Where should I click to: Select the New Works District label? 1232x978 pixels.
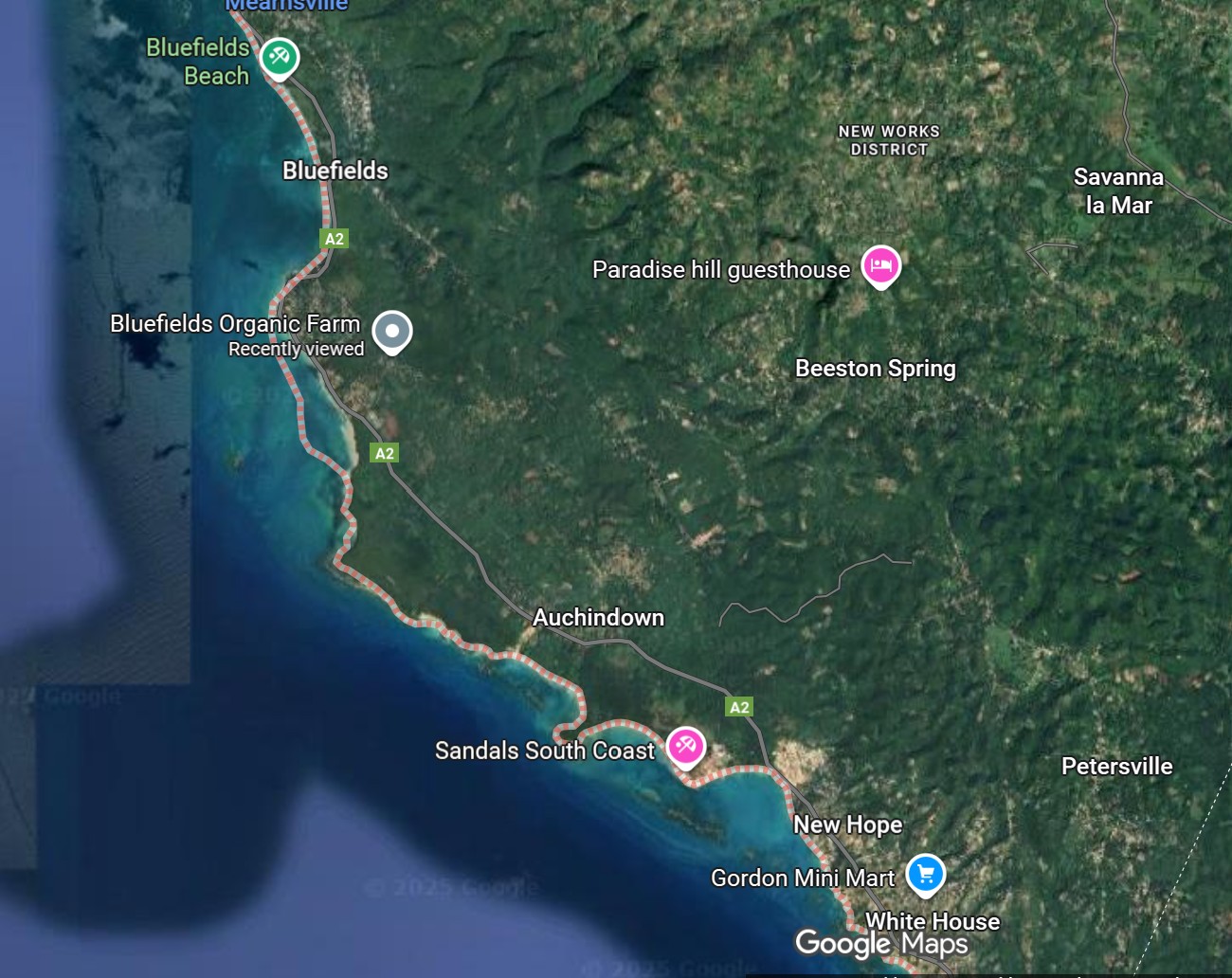(889, 140)
